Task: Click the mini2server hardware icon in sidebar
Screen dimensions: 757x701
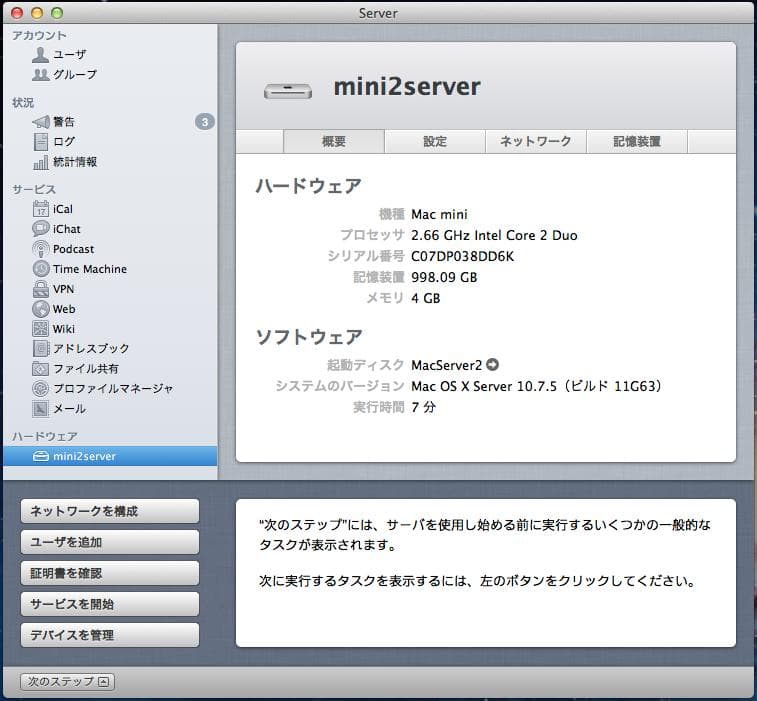Action: 41,456
